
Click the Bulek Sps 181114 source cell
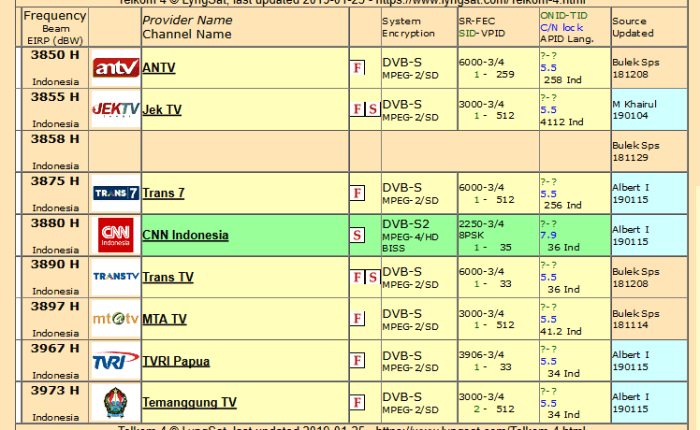pos(649,319)
